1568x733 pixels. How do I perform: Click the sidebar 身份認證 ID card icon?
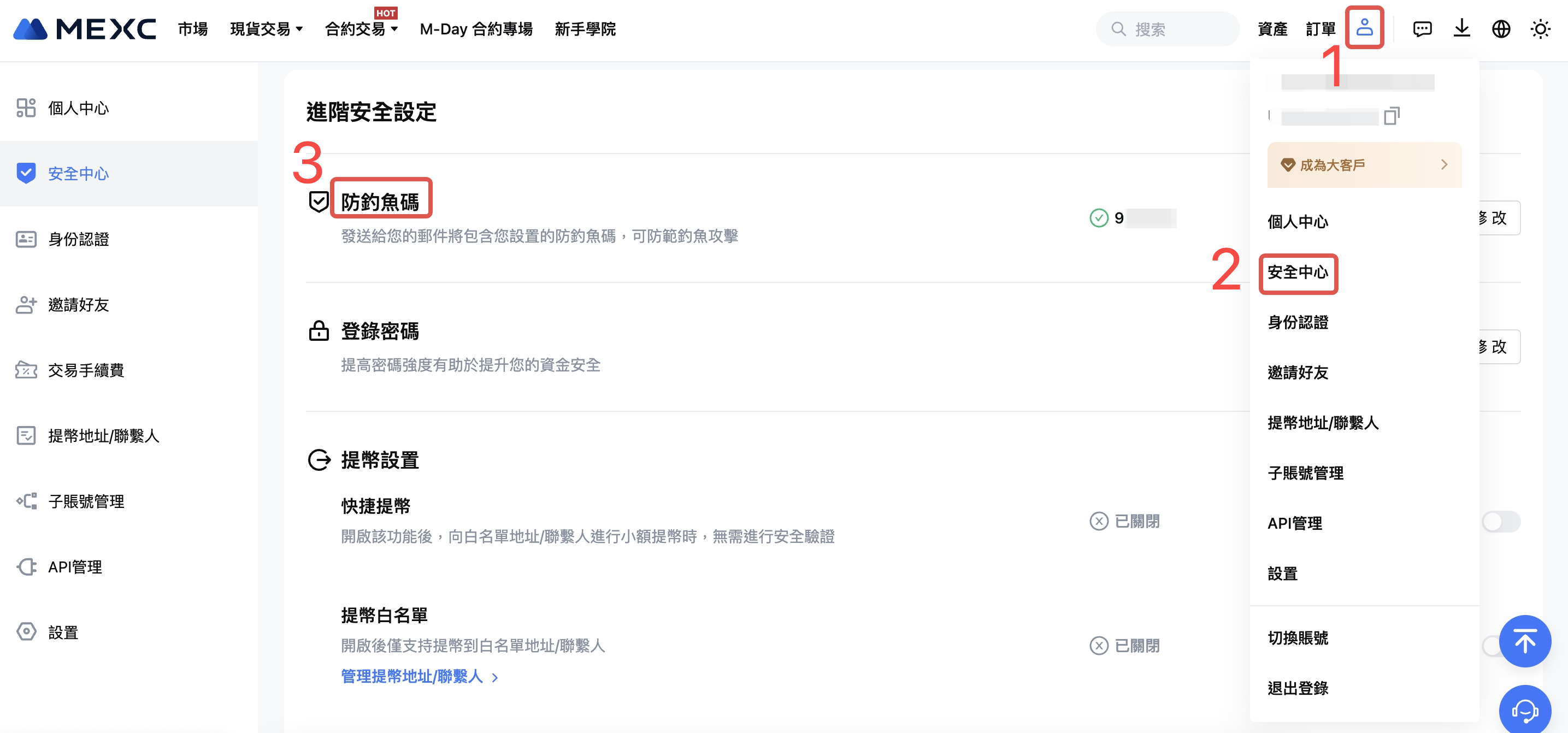click(26, 239)
